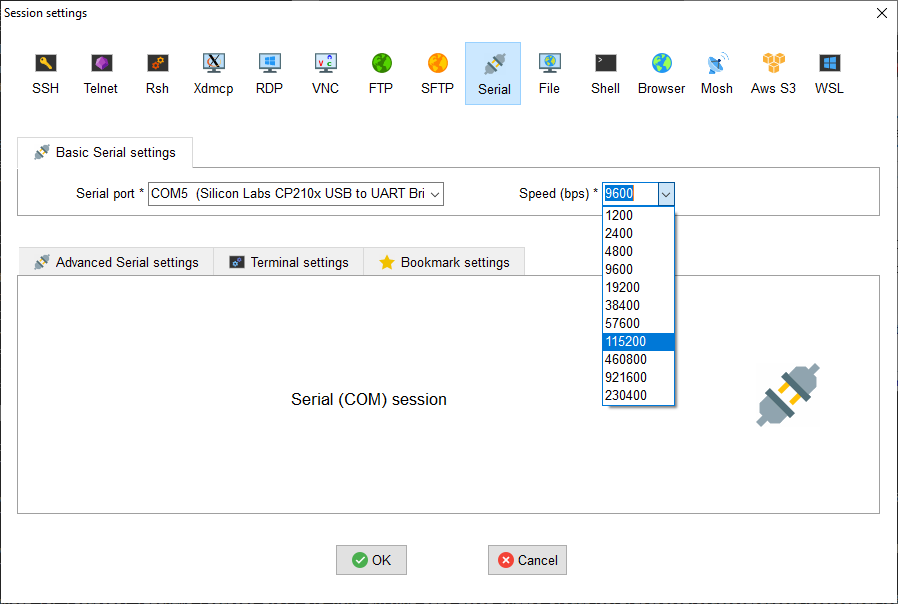Open the Bookmark settings tab
Screen dimensions: 898x604
[x=444, y=262]
